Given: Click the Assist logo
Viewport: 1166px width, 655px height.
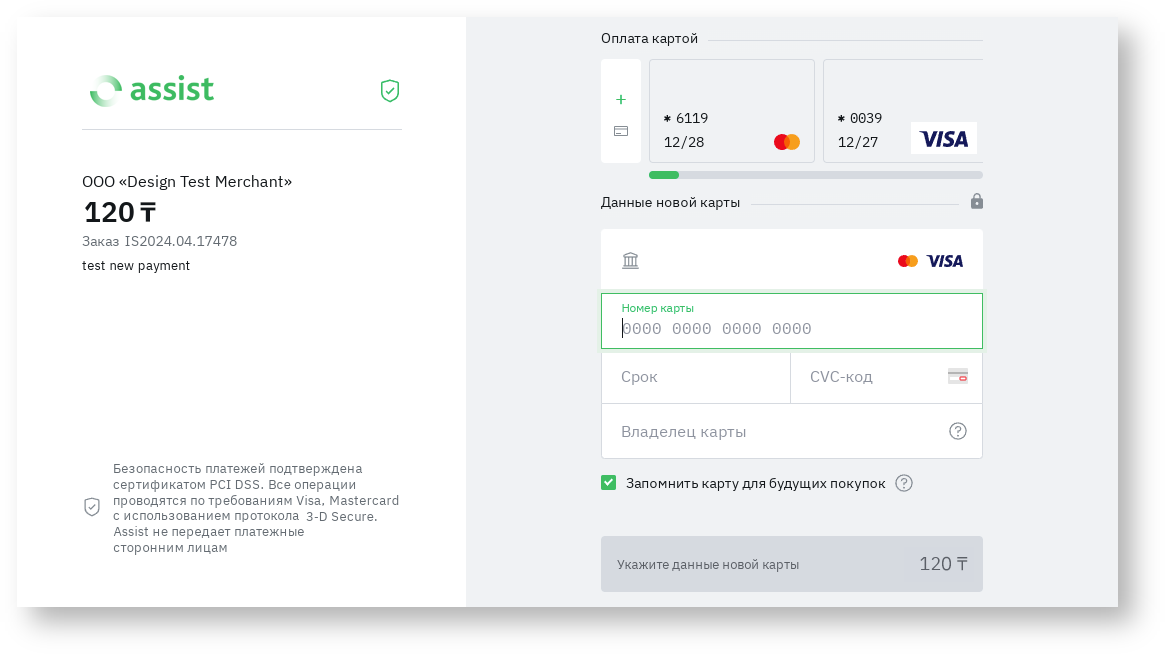Looking at the screenshot, I should tap(152, 90).
